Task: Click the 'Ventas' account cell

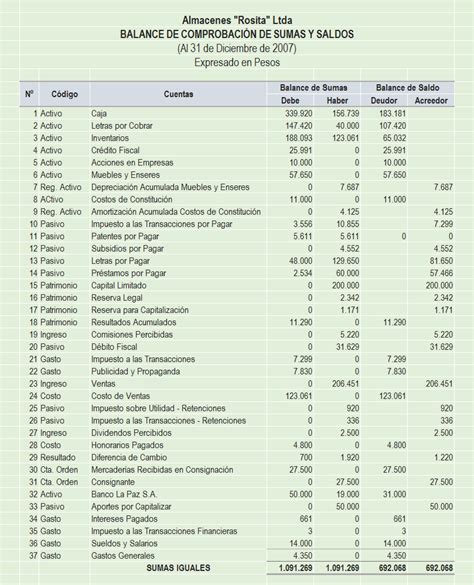Action: (103, 384)
